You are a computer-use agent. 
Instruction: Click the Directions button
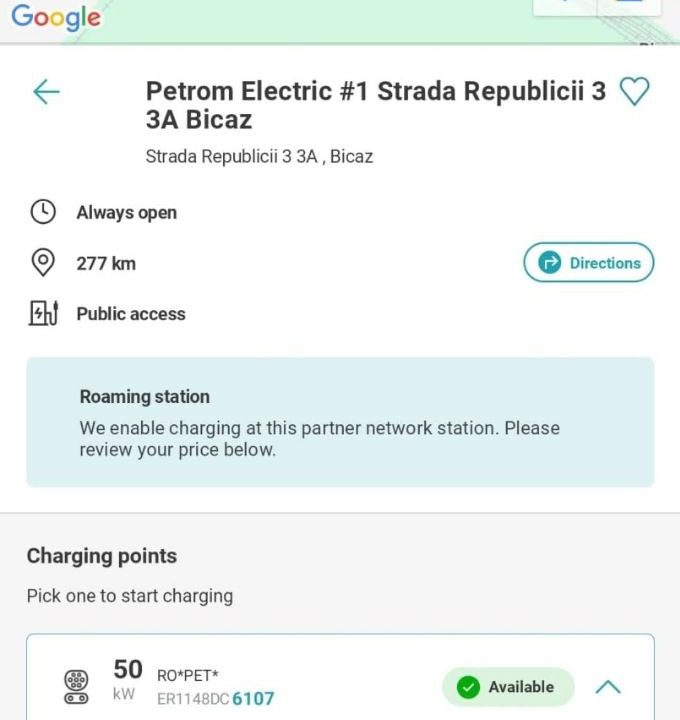click(588, 263)
